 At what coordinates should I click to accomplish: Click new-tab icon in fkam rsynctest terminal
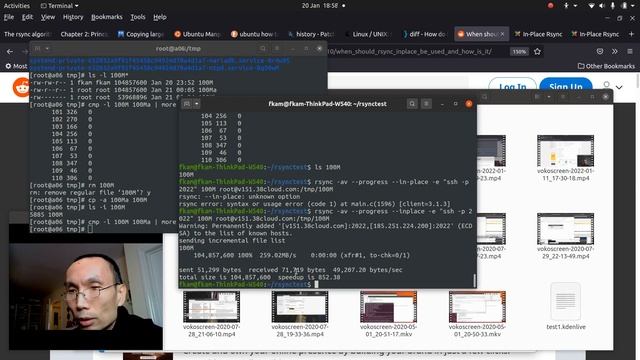187,104
